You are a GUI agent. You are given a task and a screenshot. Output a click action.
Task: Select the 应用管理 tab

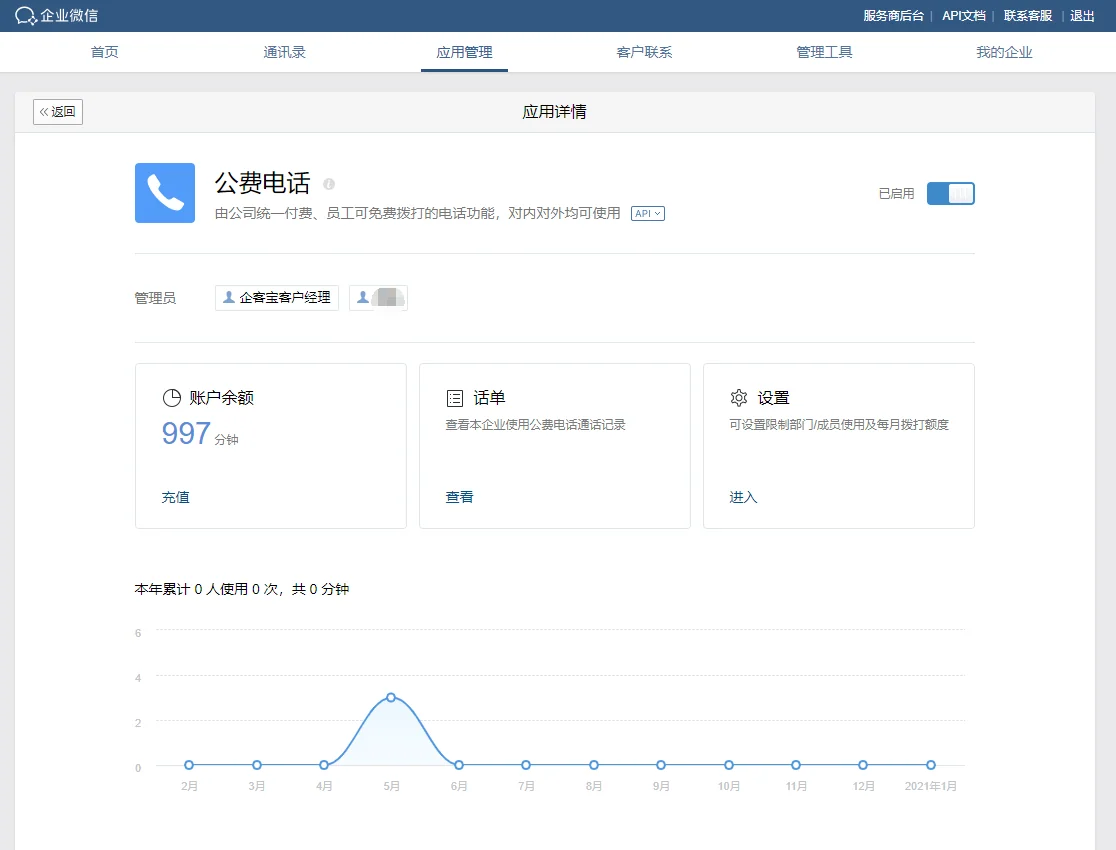(x=464, y=52)
